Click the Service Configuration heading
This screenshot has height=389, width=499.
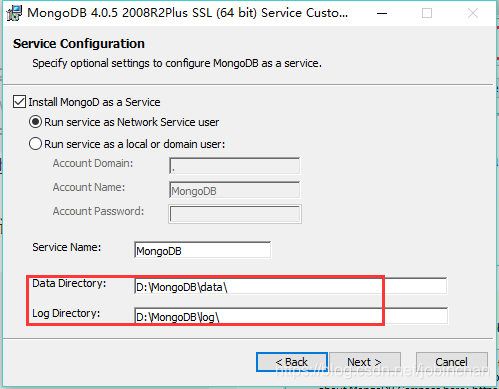click(79, 44)
